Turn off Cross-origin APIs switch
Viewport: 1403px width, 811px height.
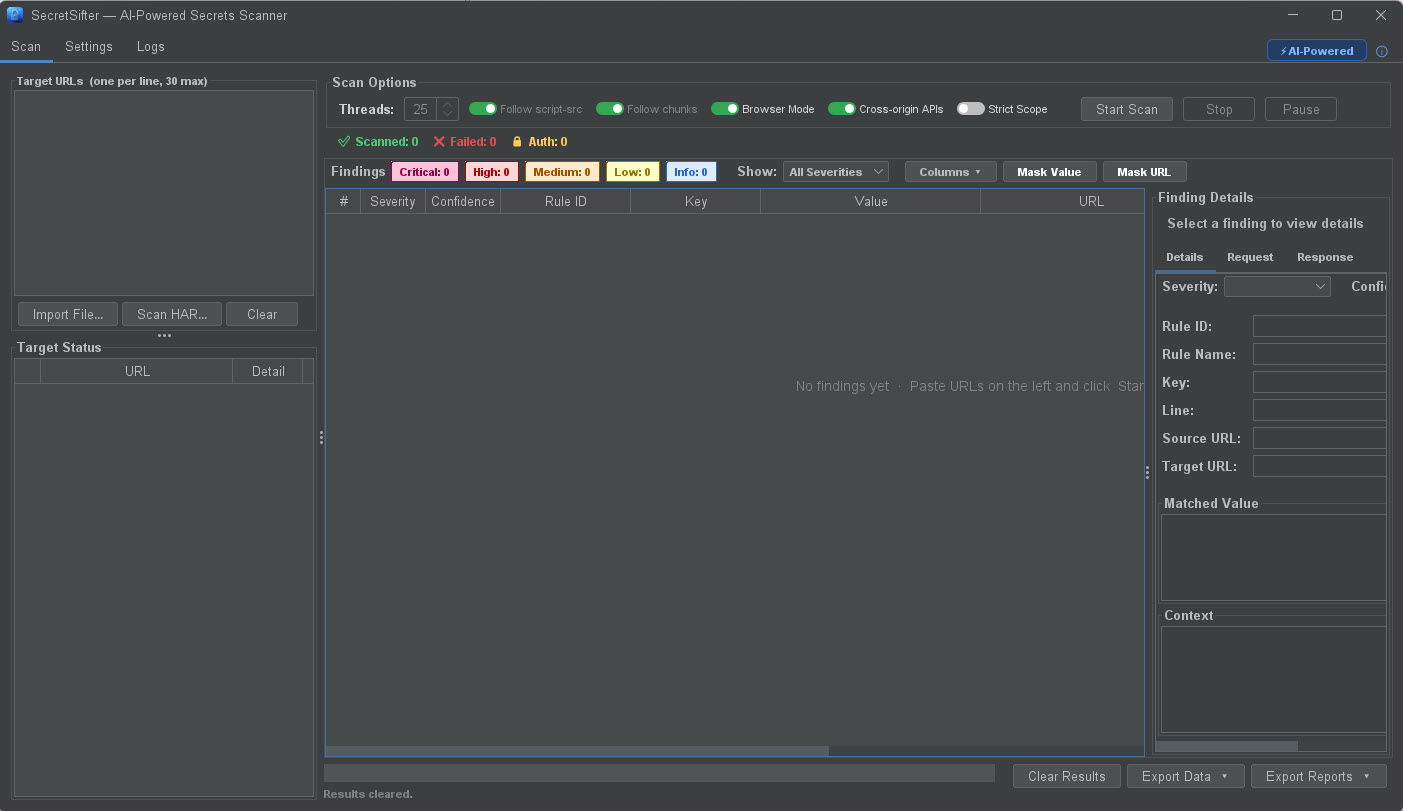pyautogui.click(x=842, y=109)
